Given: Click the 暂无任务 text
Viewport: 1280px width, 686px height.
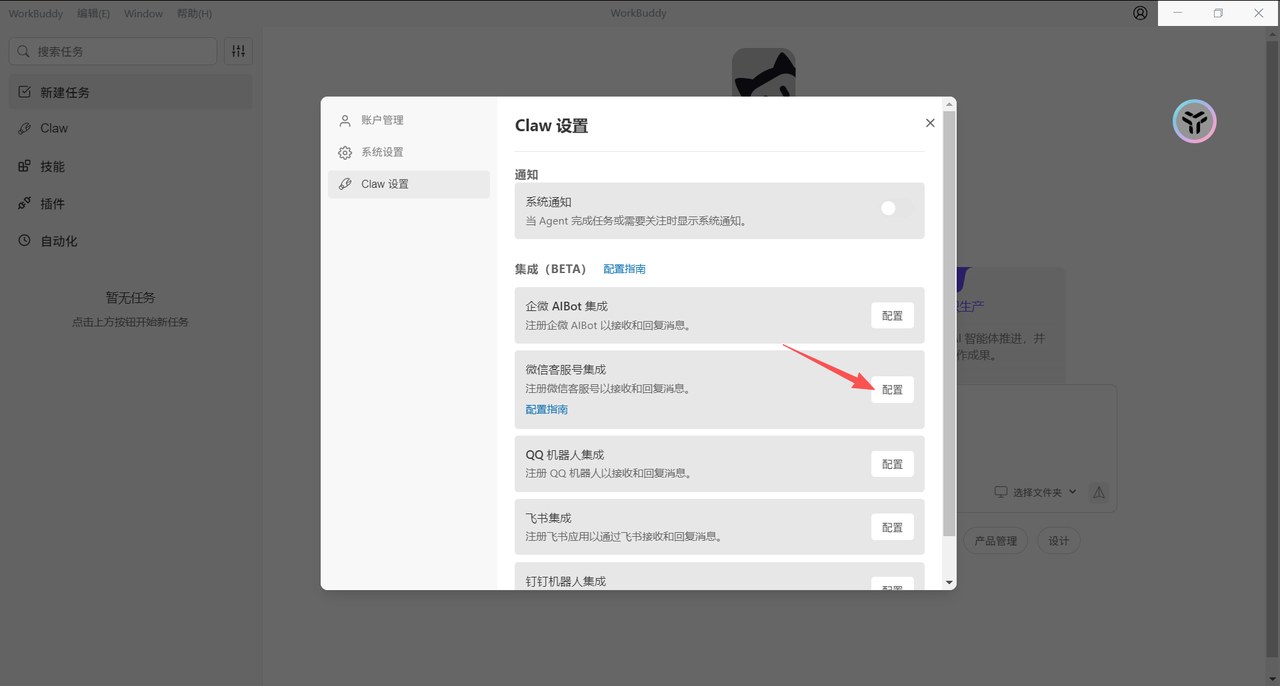Looking at the screenshot, I should 130,298.
